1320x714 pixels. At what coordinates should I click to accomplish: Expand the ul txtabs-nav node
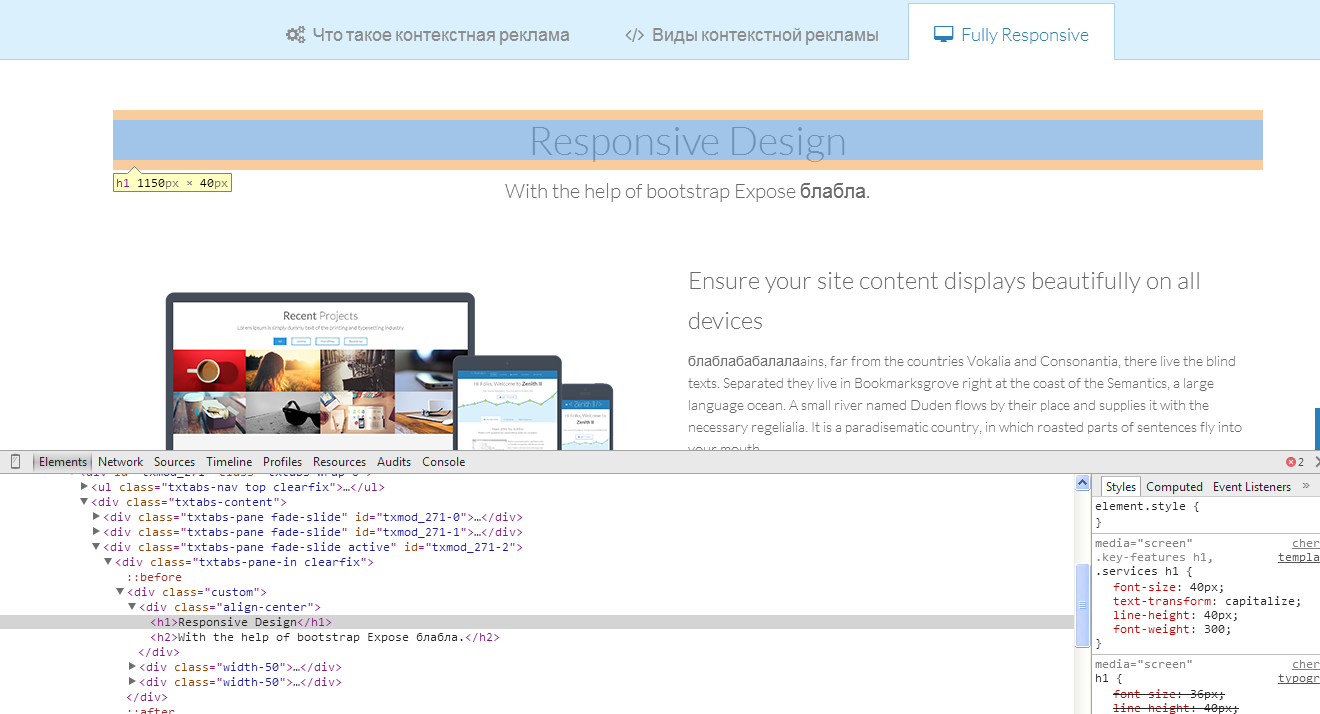pos(85,487)
